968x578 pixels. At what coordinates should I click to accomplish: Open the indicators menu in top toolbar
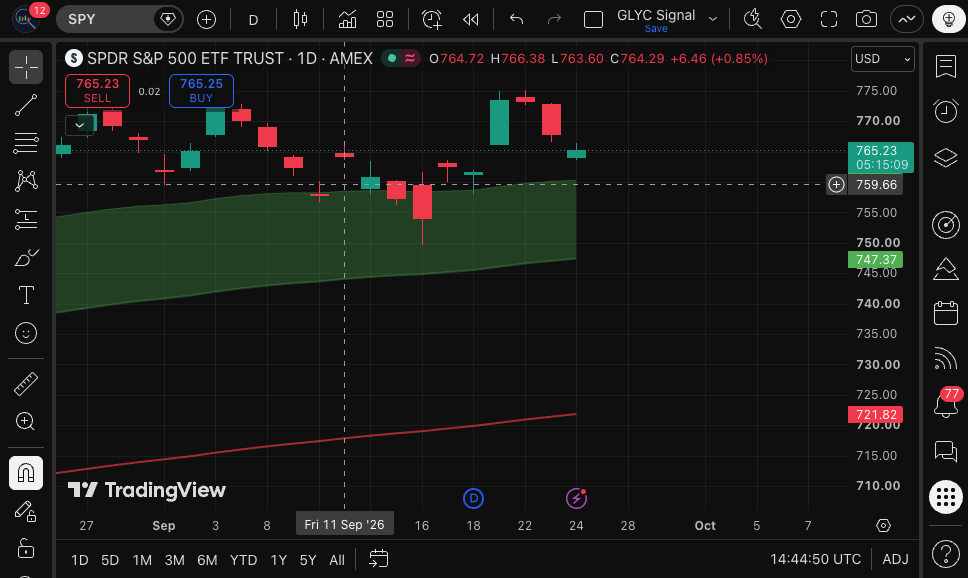[347, 20]
